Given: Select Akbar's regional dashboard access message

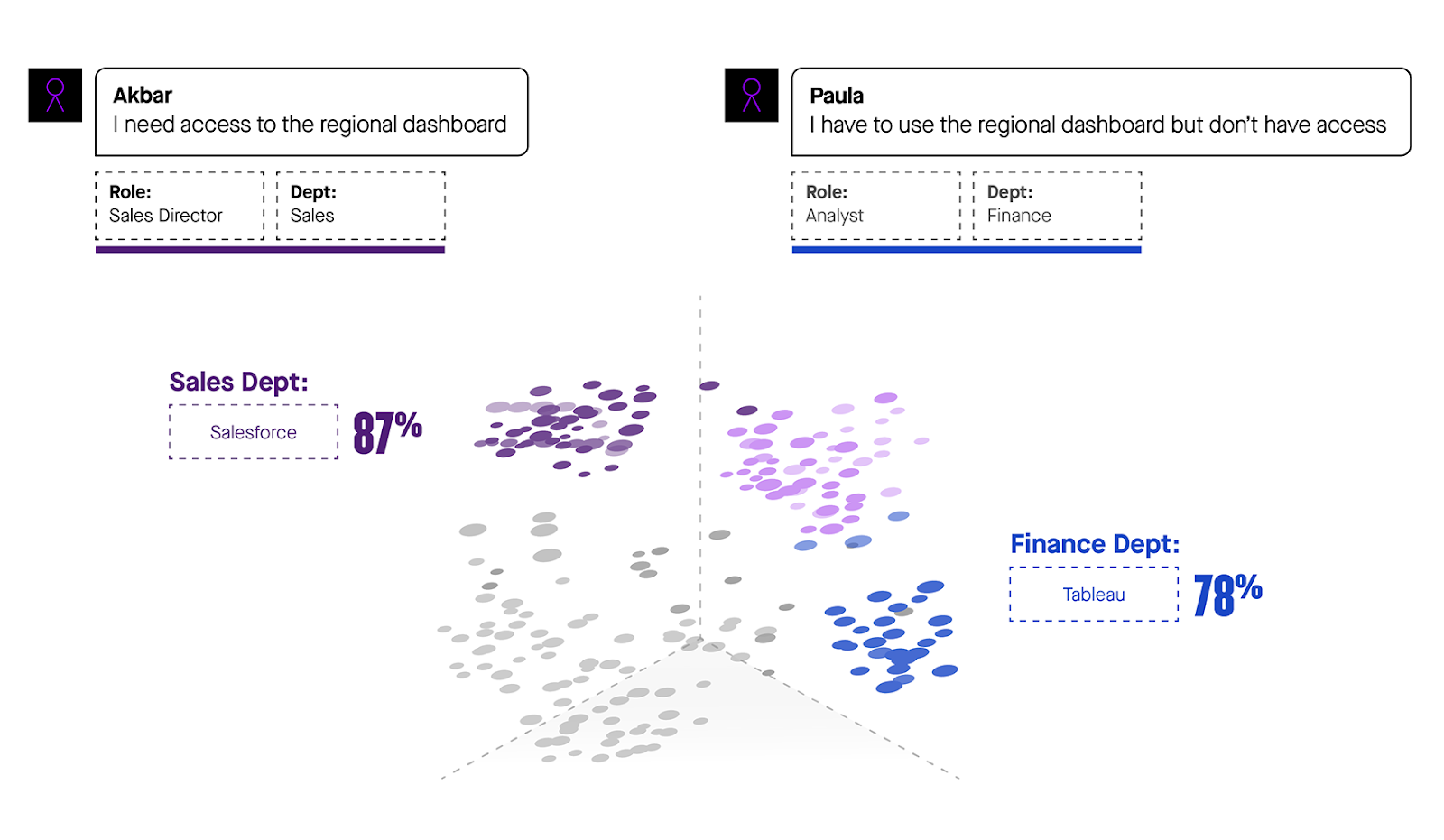Looking at the screenshot, I should [311, 112].
